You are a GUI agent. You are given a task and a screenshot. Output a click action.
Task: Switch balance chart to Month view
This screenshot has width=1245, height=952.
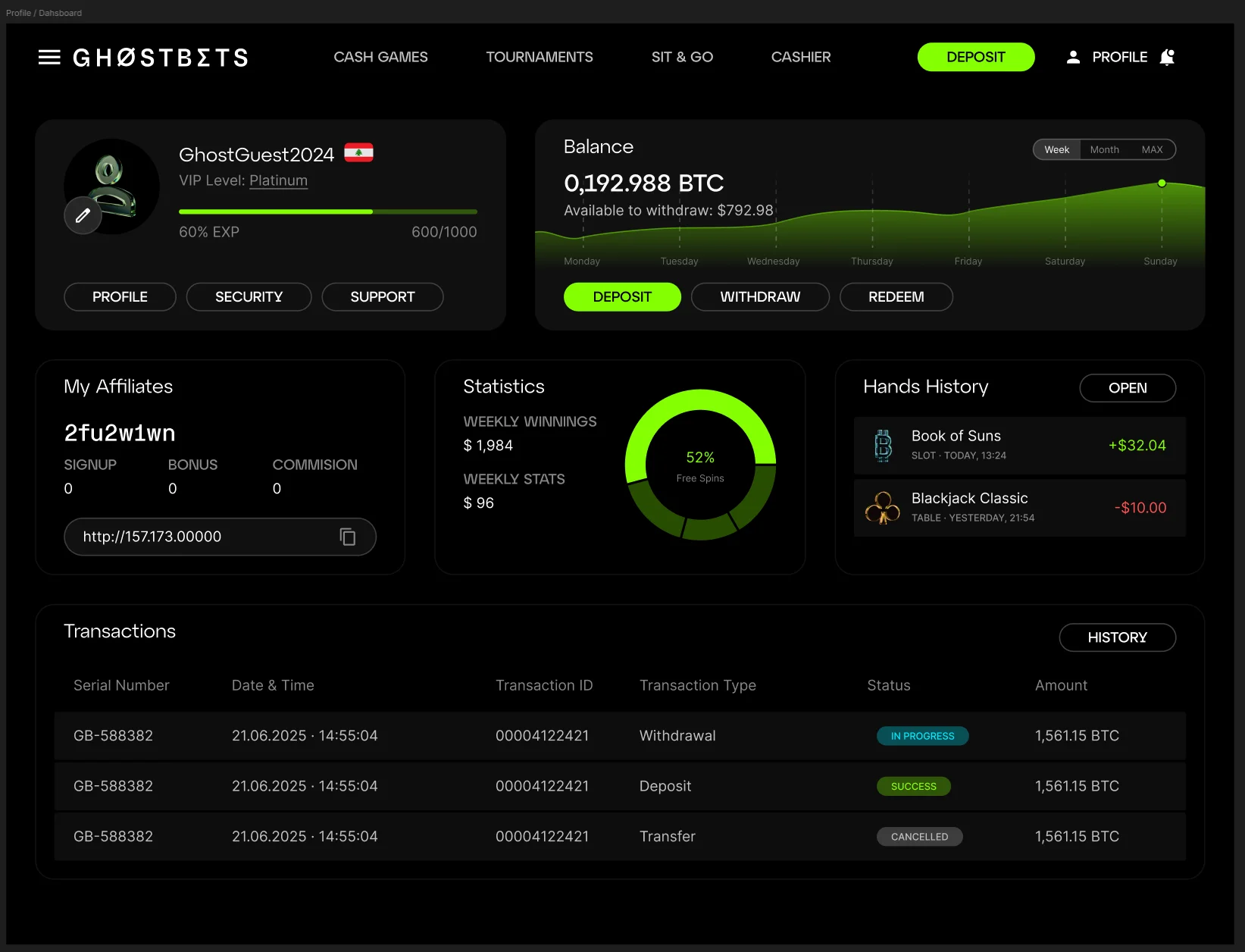pos(1104,150)
